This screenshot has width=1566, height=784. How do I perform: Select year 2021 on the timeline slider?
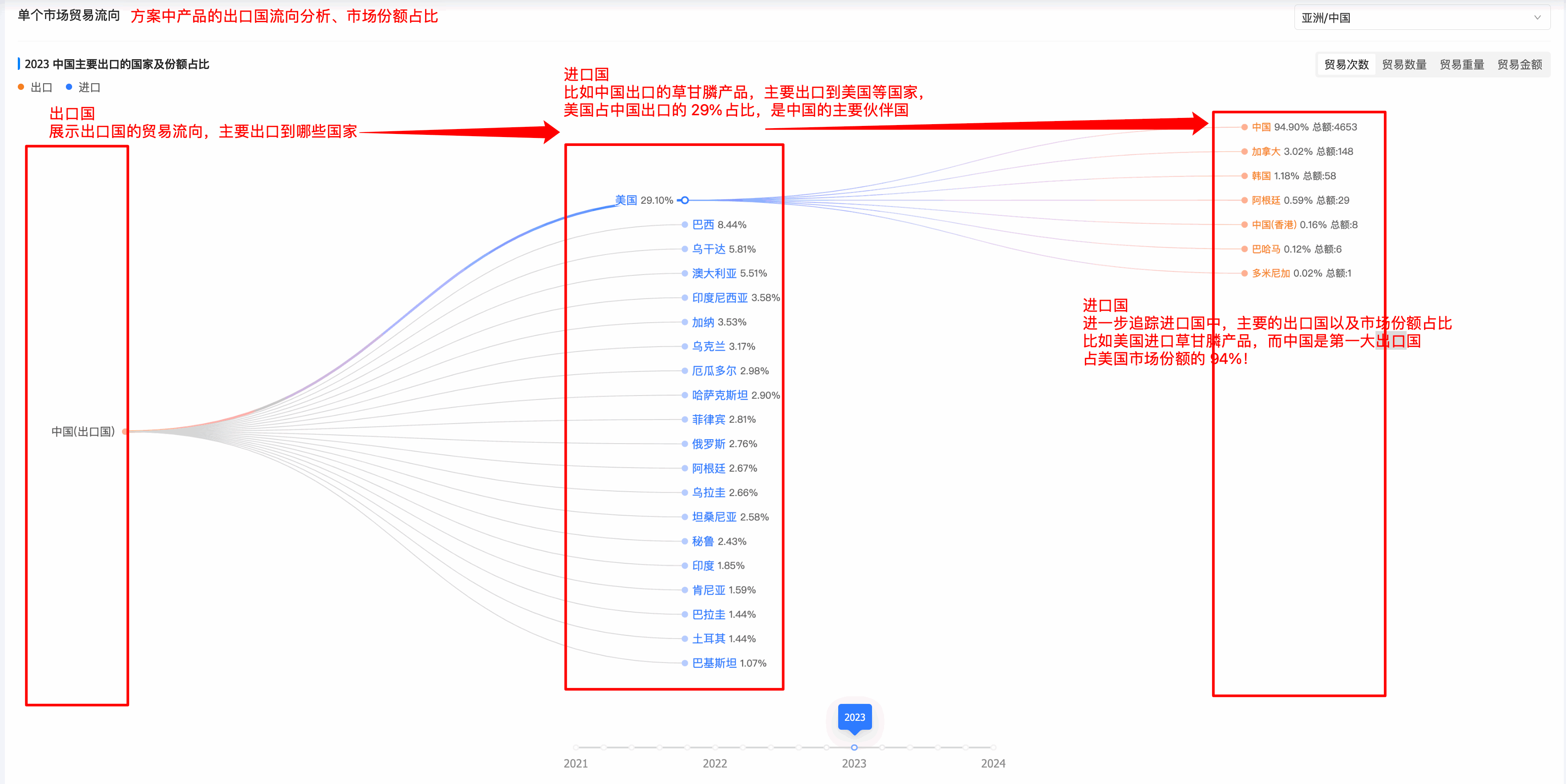tap(576, 748)
